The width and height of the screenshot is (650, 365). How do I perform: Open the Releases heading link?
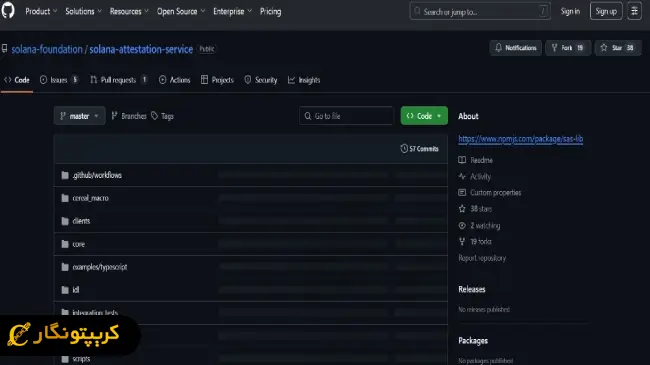pos(472,290)
